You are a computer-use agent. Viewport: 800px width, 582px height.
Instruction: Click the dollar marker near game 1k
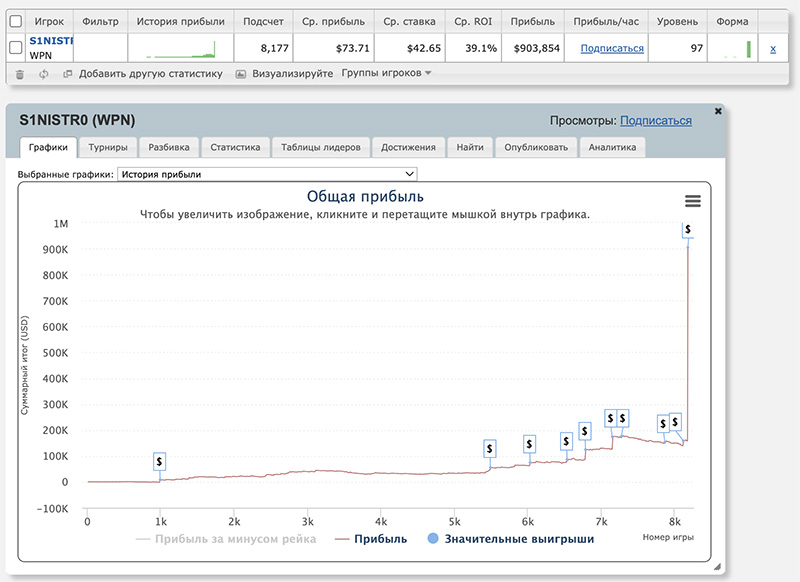[x=160, y=461]
